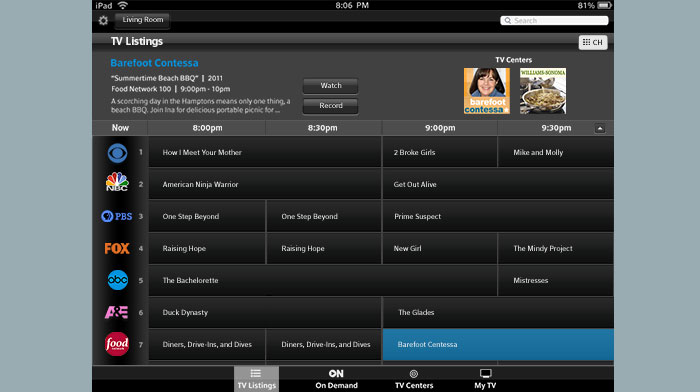The image size is (700, 392).
Task: Open the Barefoot Contessa title link
Action: (x=154, y=63)
